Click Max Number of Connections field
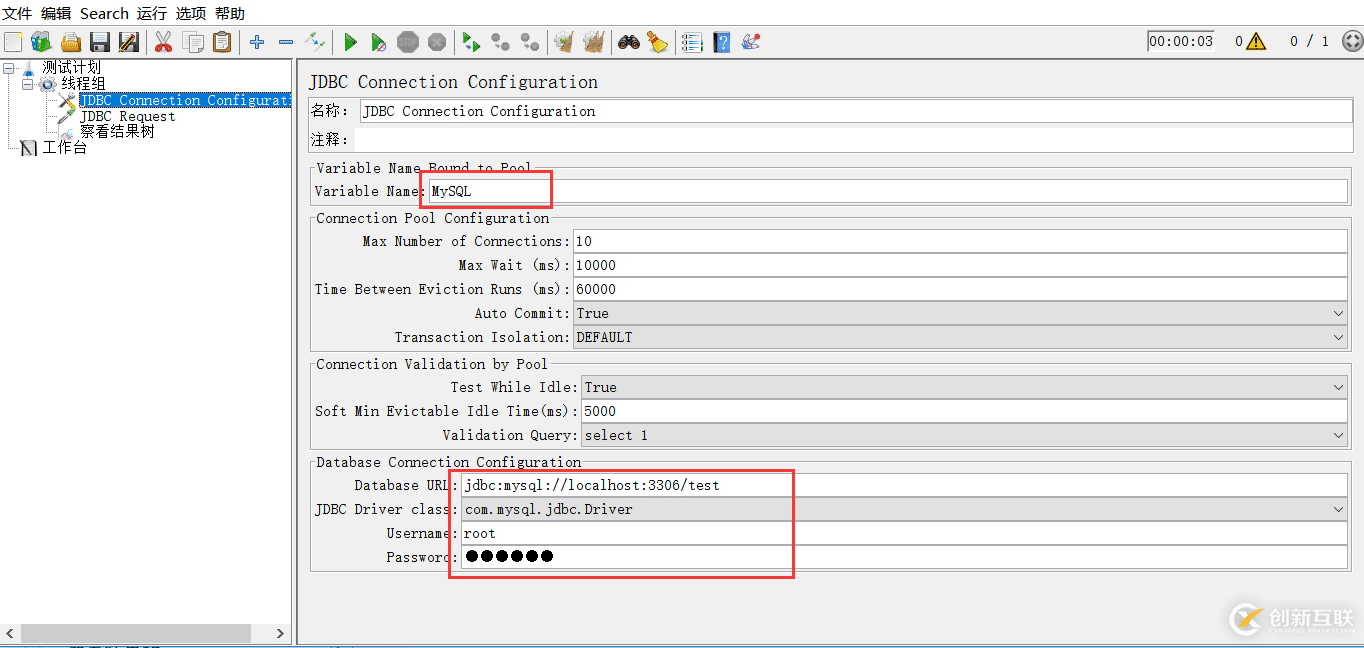Viewport: 1364px width, 648px height. coord(960,241)
